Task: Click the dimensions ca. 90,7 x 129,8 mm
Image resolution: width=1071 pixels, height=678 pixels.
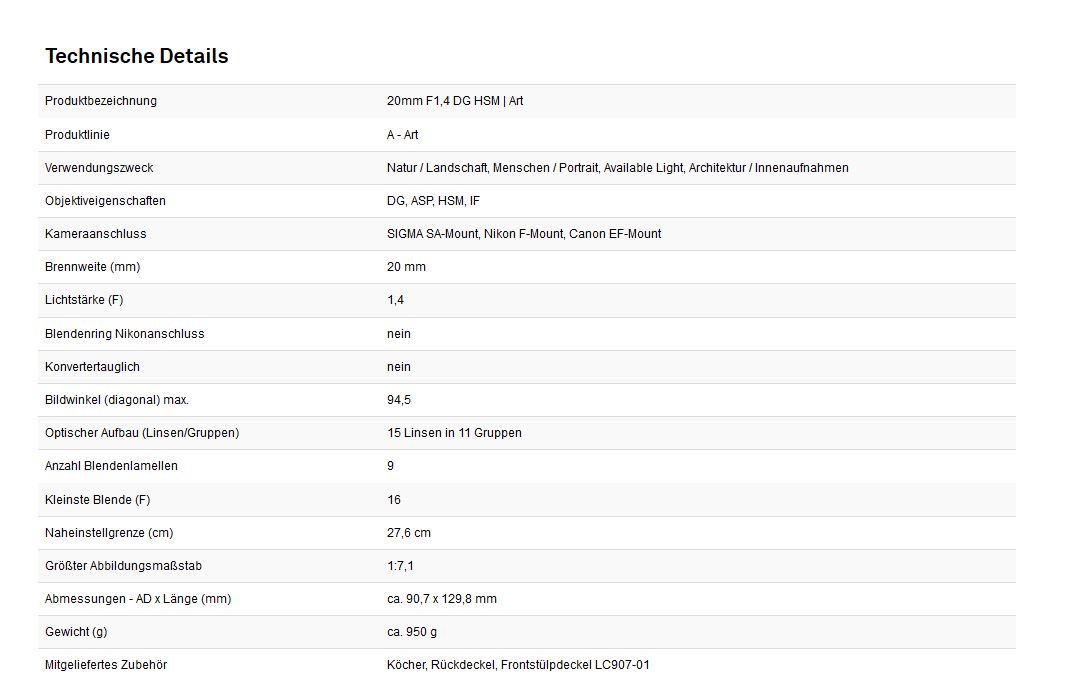Action: coord(441,599)
